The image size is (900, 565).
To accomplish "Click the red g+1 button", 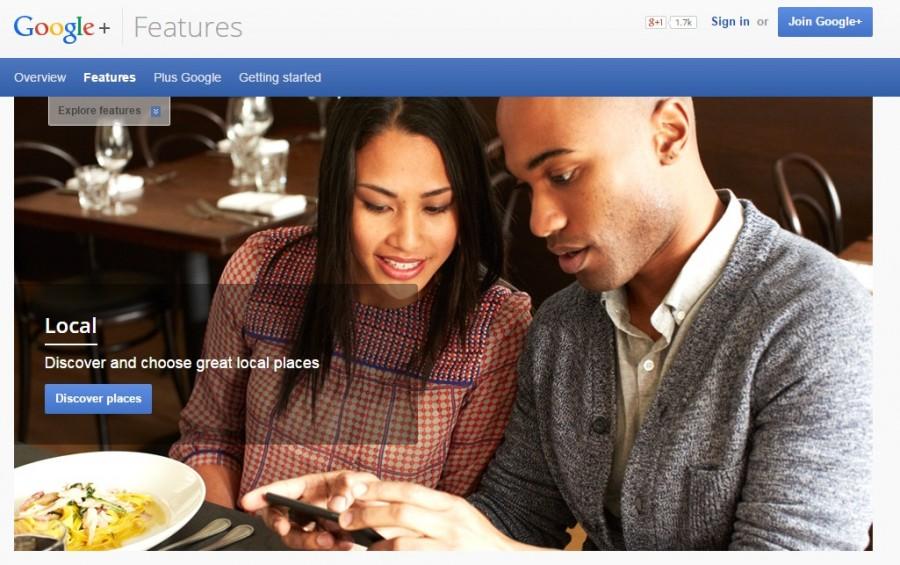I will [655, 22].
